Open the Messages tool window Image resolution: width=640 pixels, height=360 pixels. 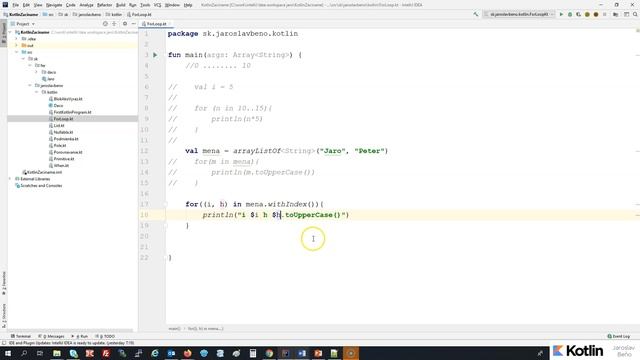[51, 336]
